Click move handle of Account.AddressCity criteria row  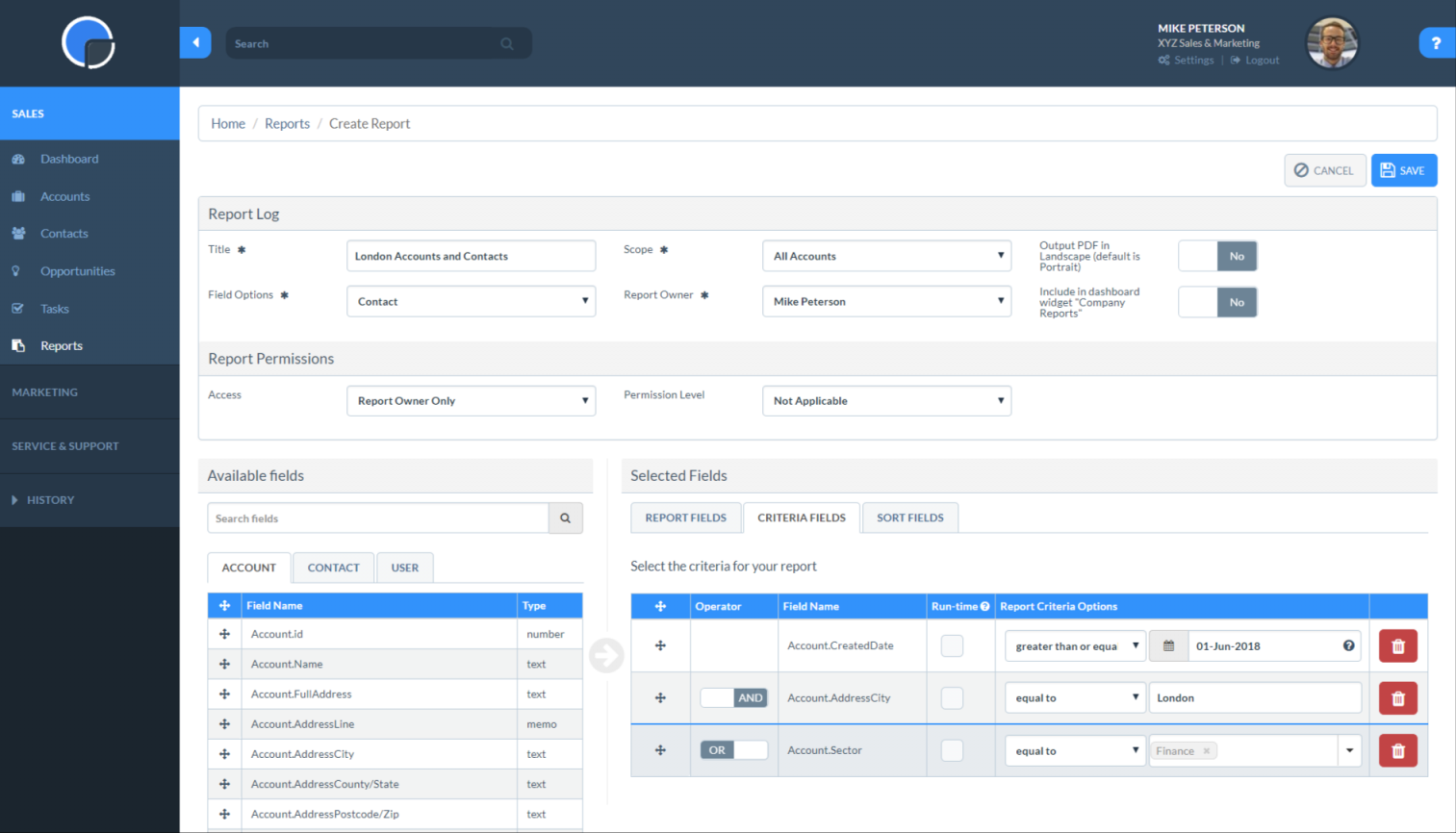coord(660,697)
